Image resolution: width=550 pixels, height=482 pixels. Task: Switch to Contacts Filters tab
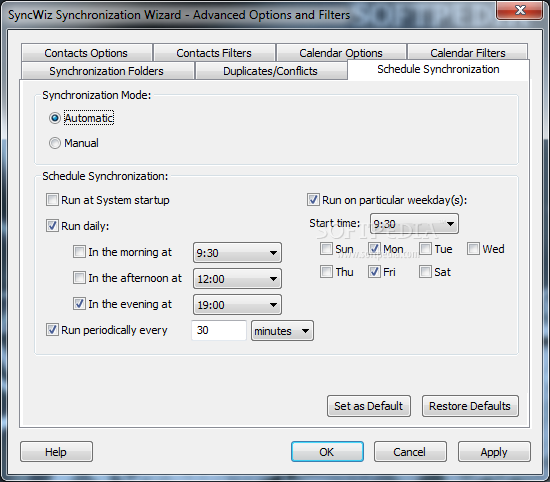214,53
